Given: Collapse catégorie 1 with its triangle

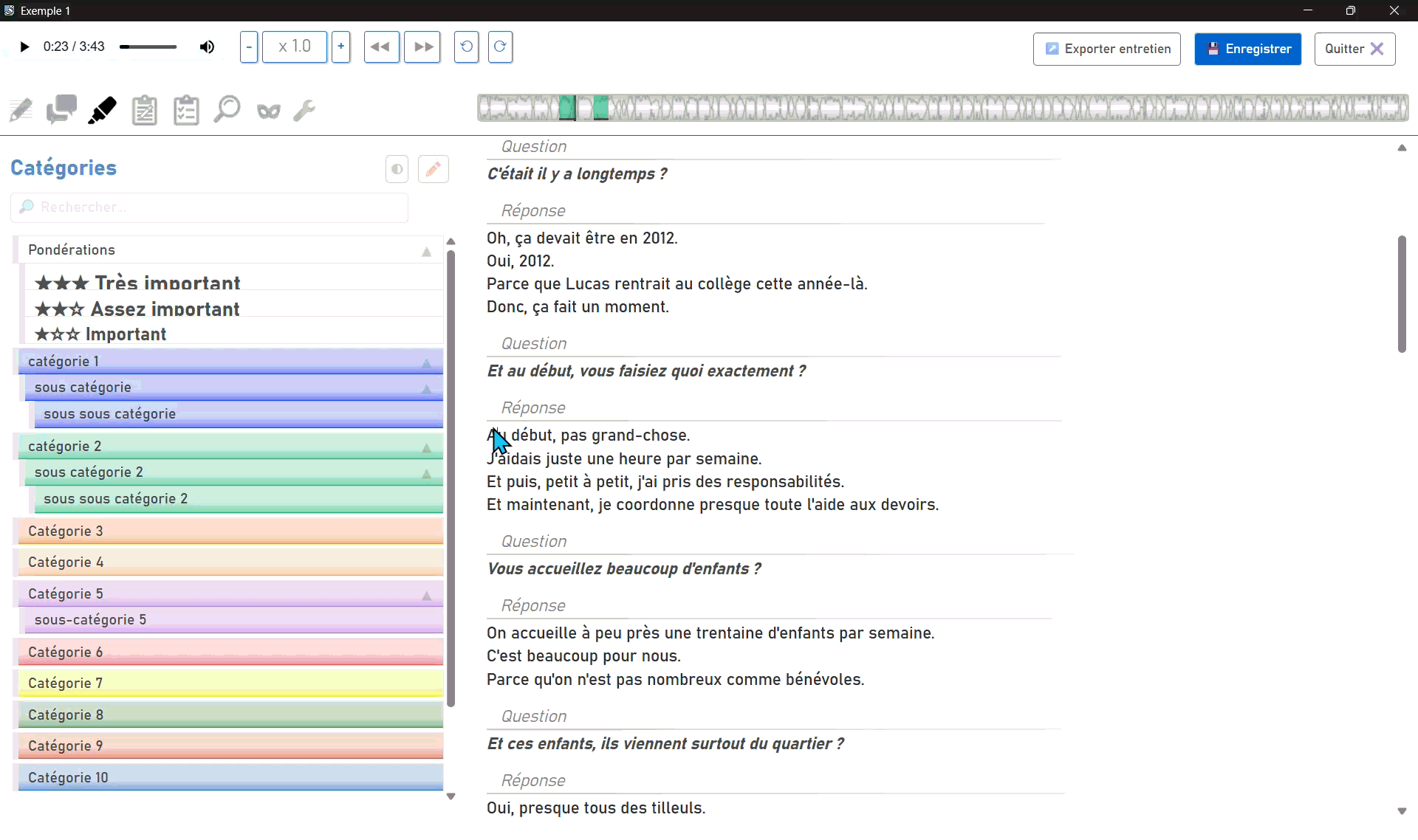Looking at the screenshot, I should pyautogui.click(x=427, y=363).
